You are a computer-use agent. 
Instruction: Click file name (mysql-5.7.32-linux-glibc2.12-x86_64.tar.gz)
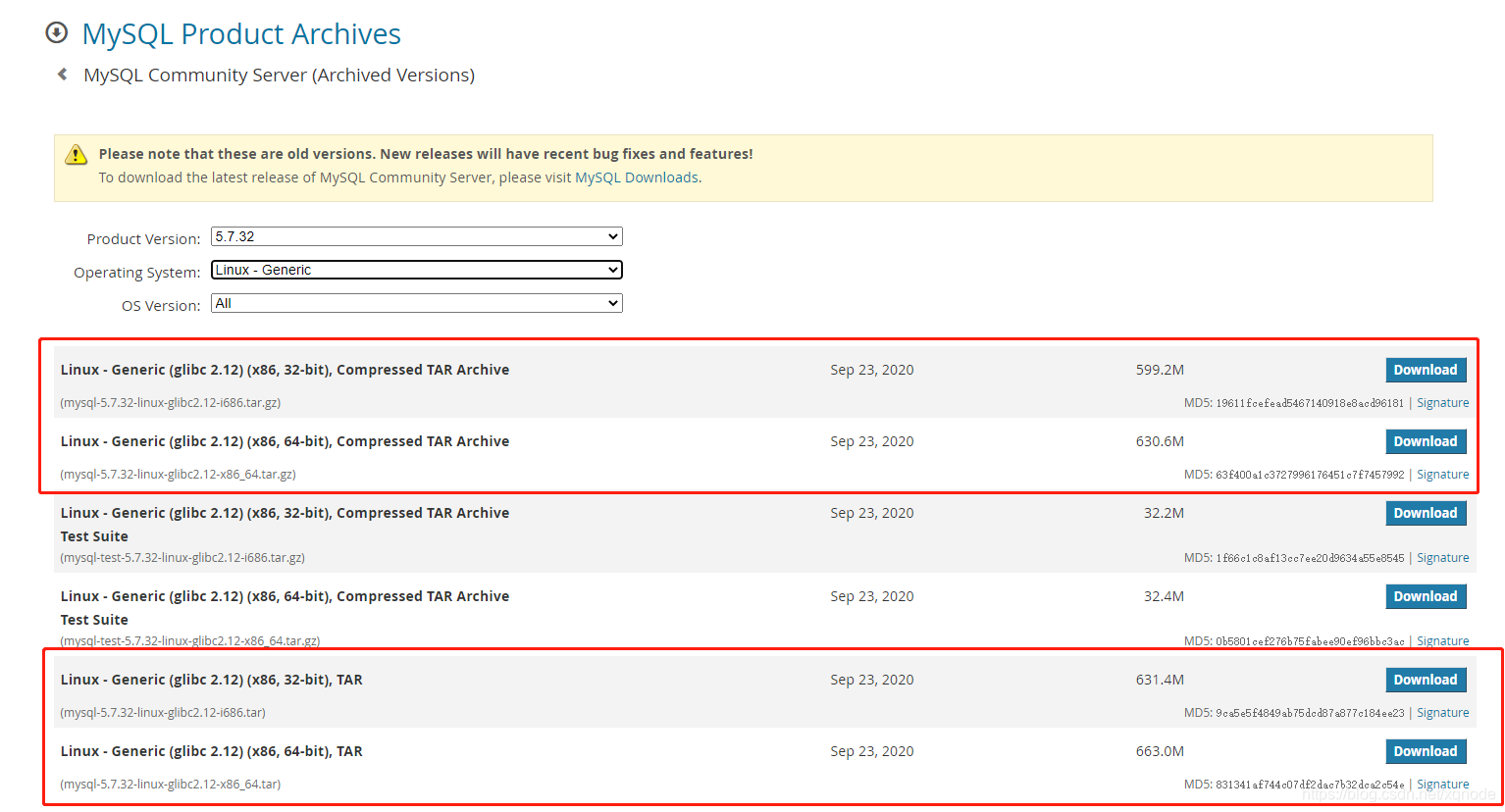coord(178,475)
